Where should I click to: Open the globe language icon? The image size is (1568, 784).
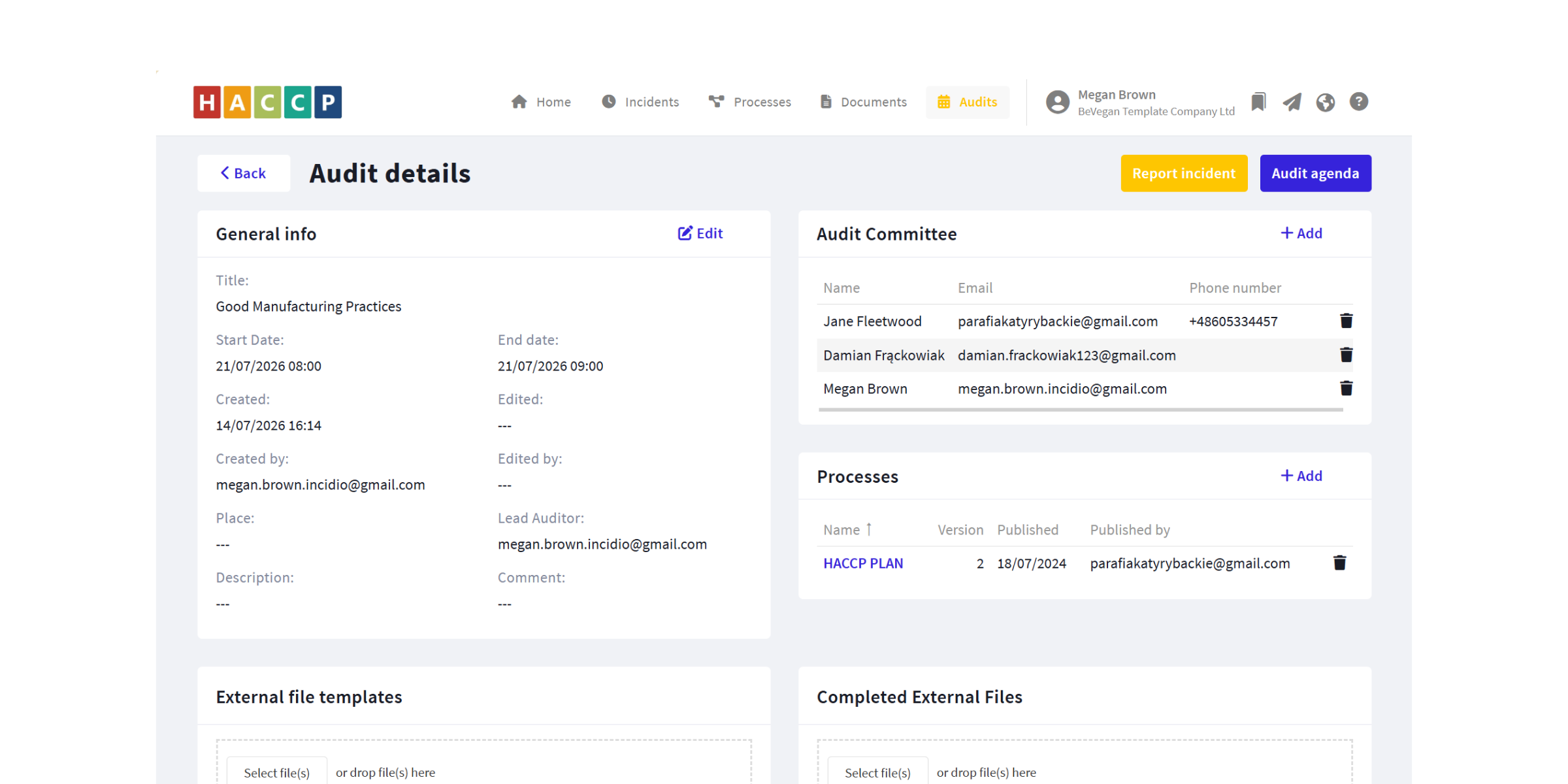[1326, 102]
